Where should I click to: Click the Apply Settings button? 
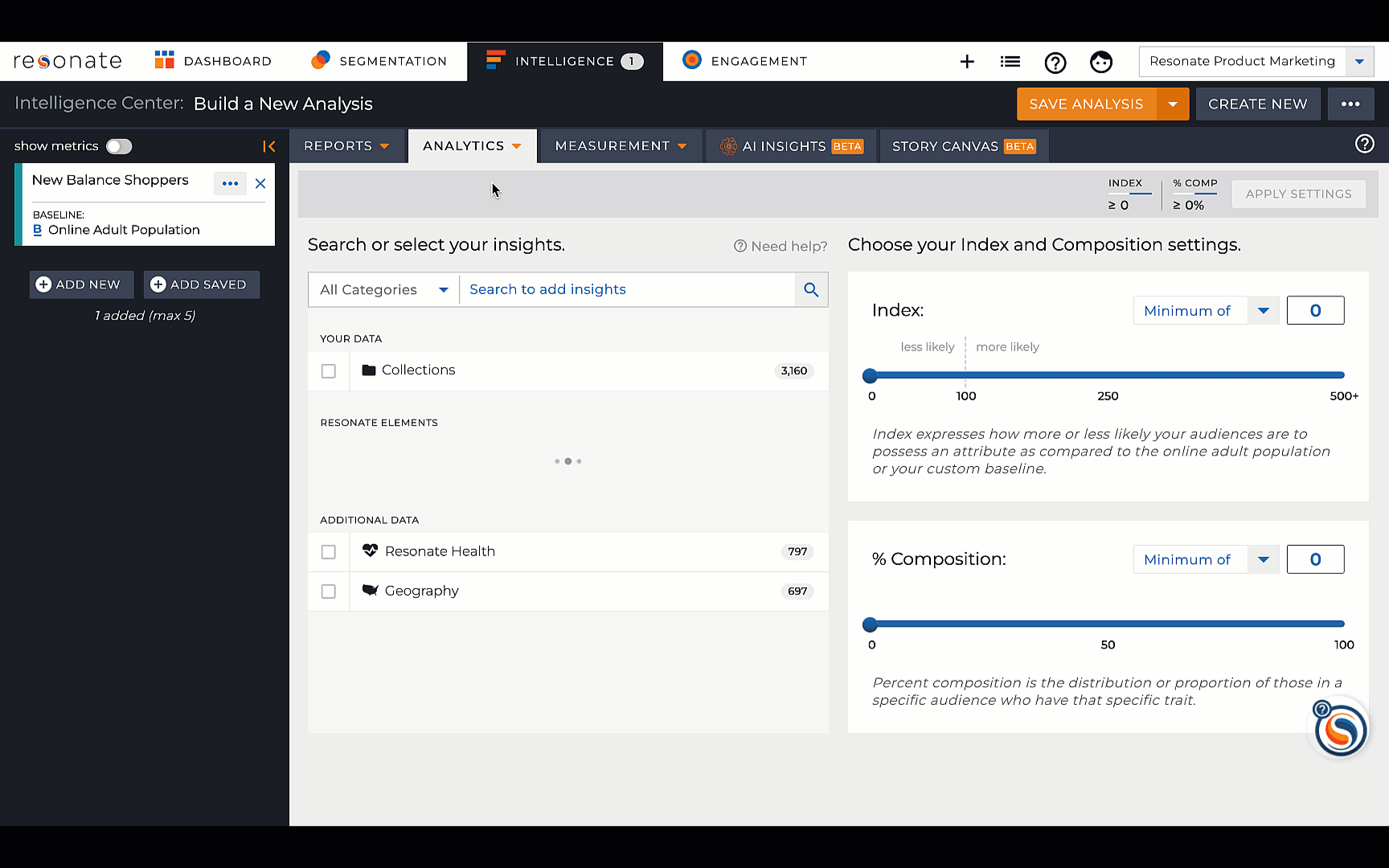point(1298,194)
